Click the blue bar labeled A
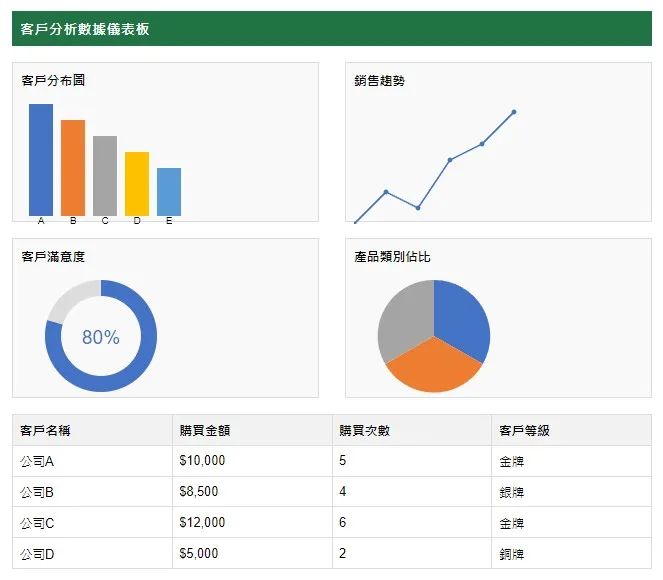The image size is (663, 580). pyautogui.click(x=41, y=160)
